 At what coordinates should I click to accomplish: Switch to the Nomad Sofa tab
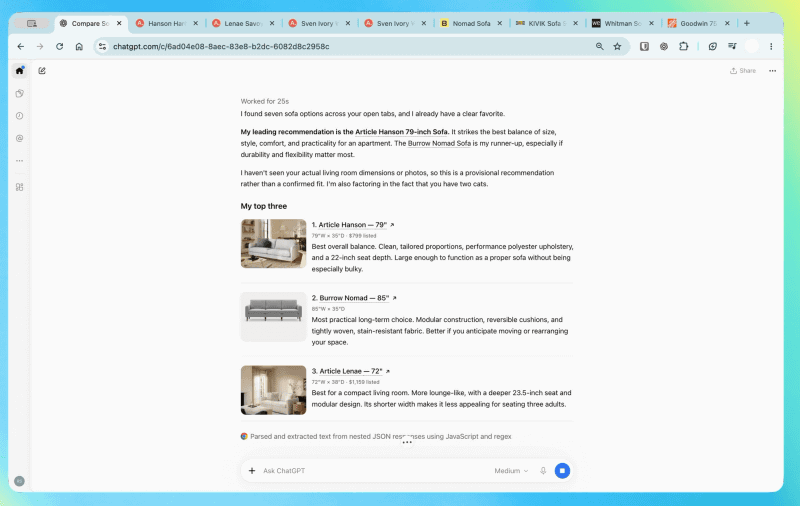pyautogui.click(x=471, y=23)
